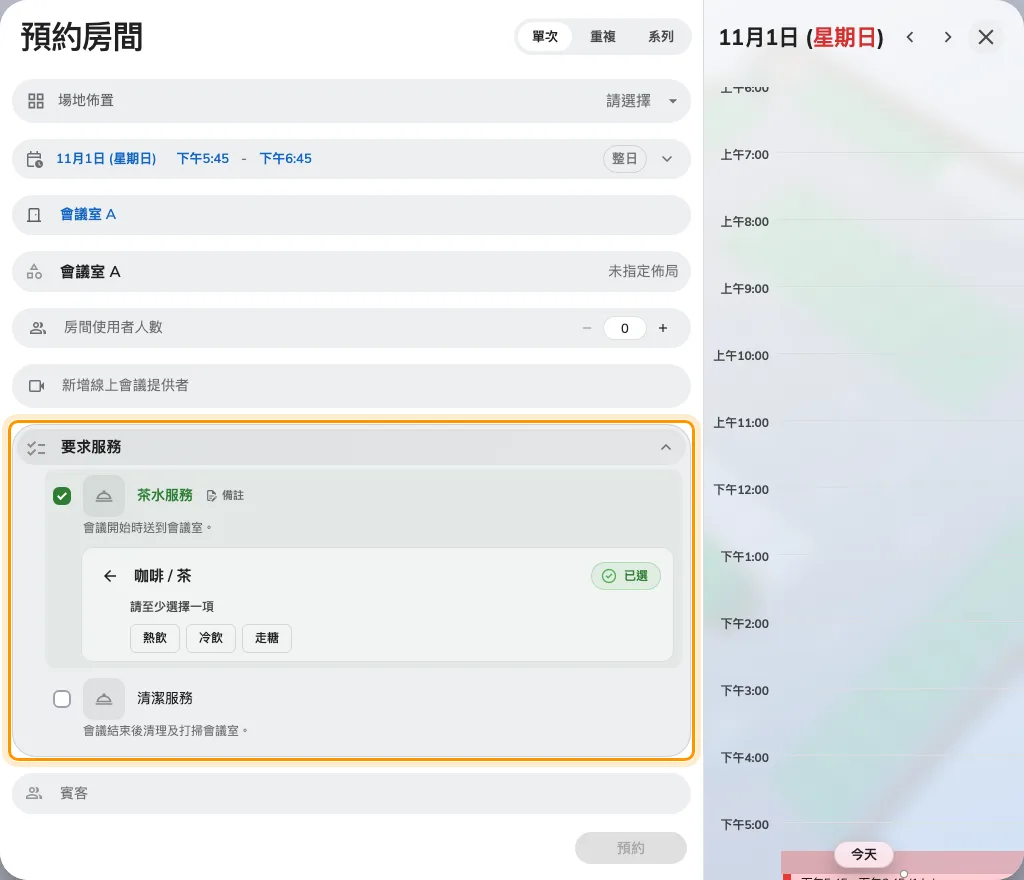This screenshot has height=880, width=1024.
Task: Select the 單次 booking tab
Action: [x=545, y=37]
